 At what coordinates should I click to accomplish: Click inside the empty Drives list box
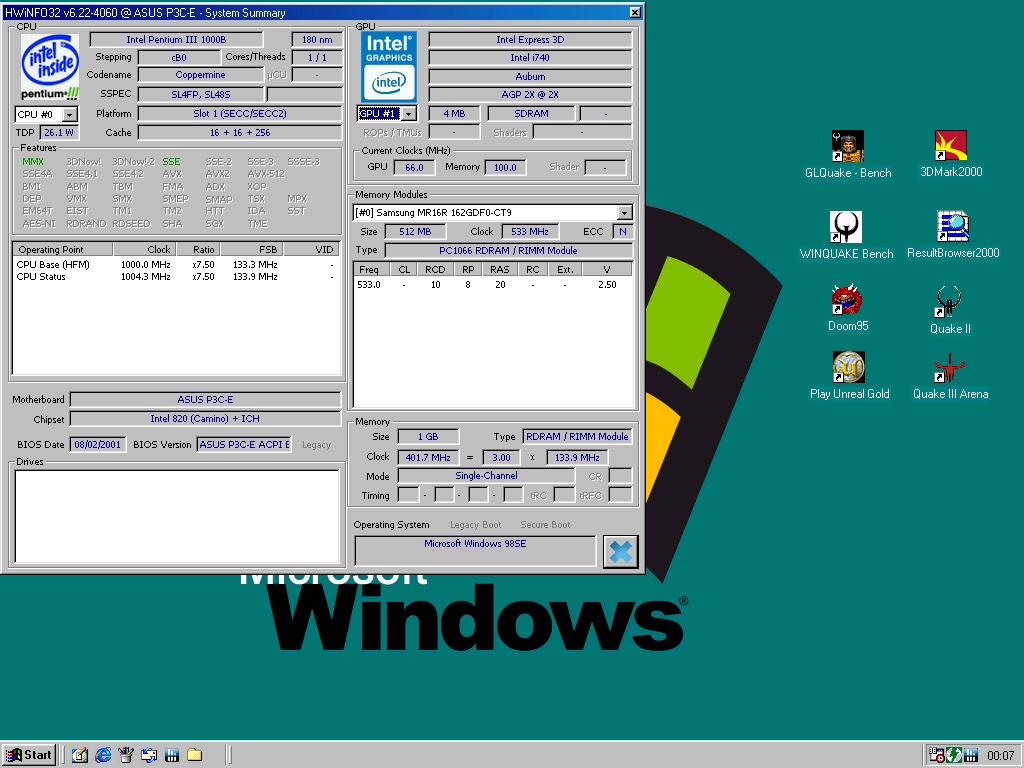coord(177,516)
